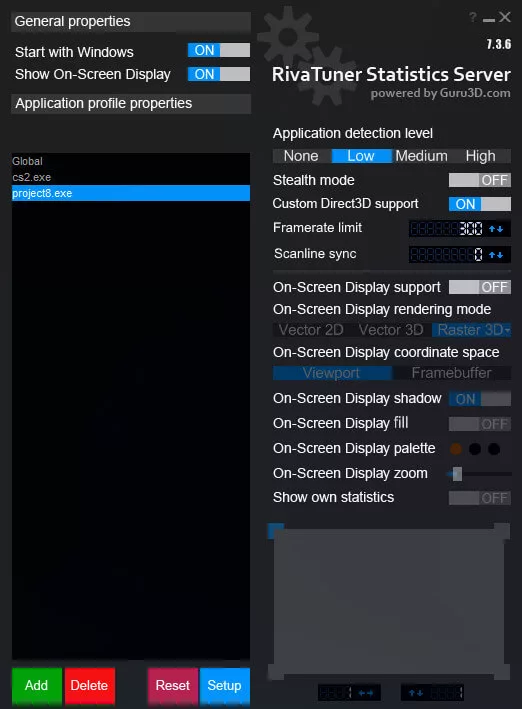
Task: Choose Viewport coordinate space
Action: pos(332,373)
